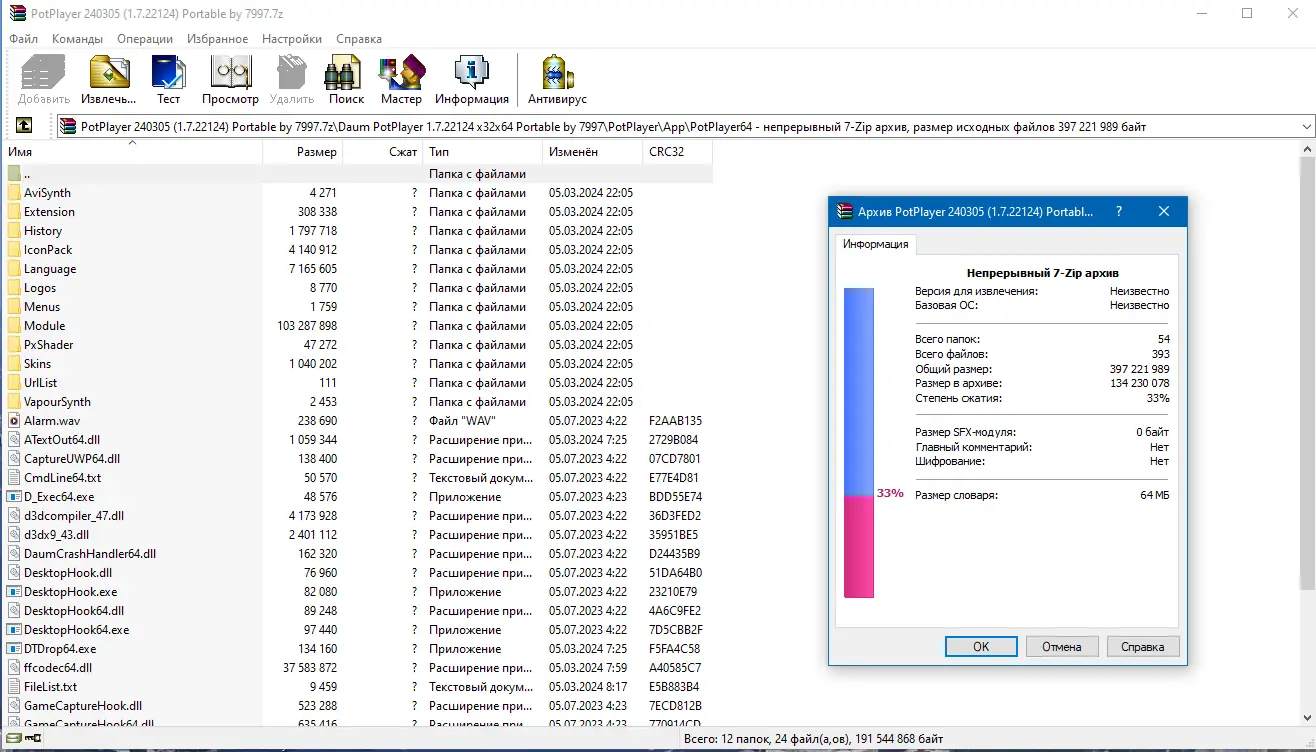Open the Избранное menu
Image resolution: width=1316 pixels, height=752 pixels.
tap(217, 39)
